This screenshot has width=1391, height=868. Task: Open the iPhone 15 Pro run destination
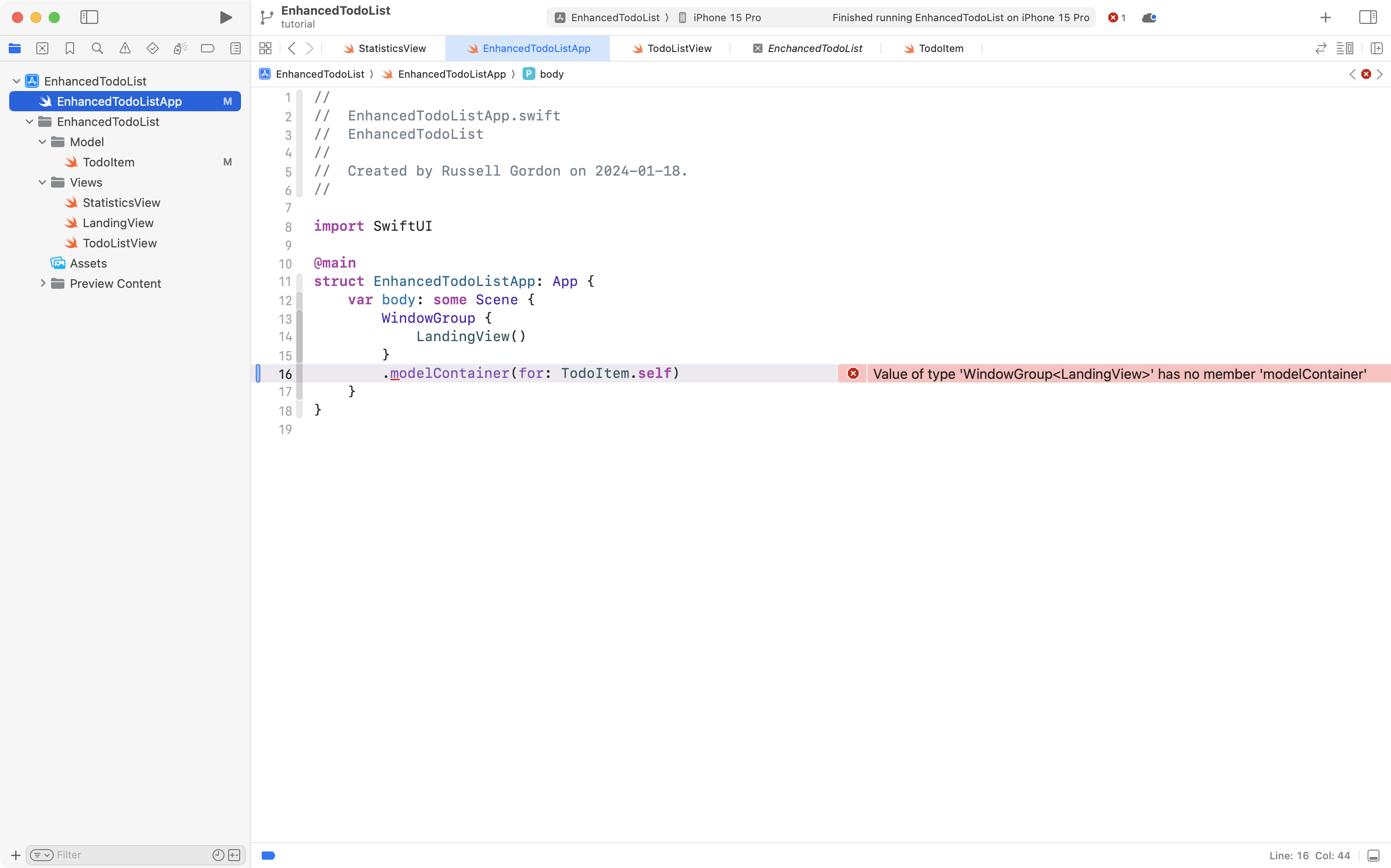726,17
